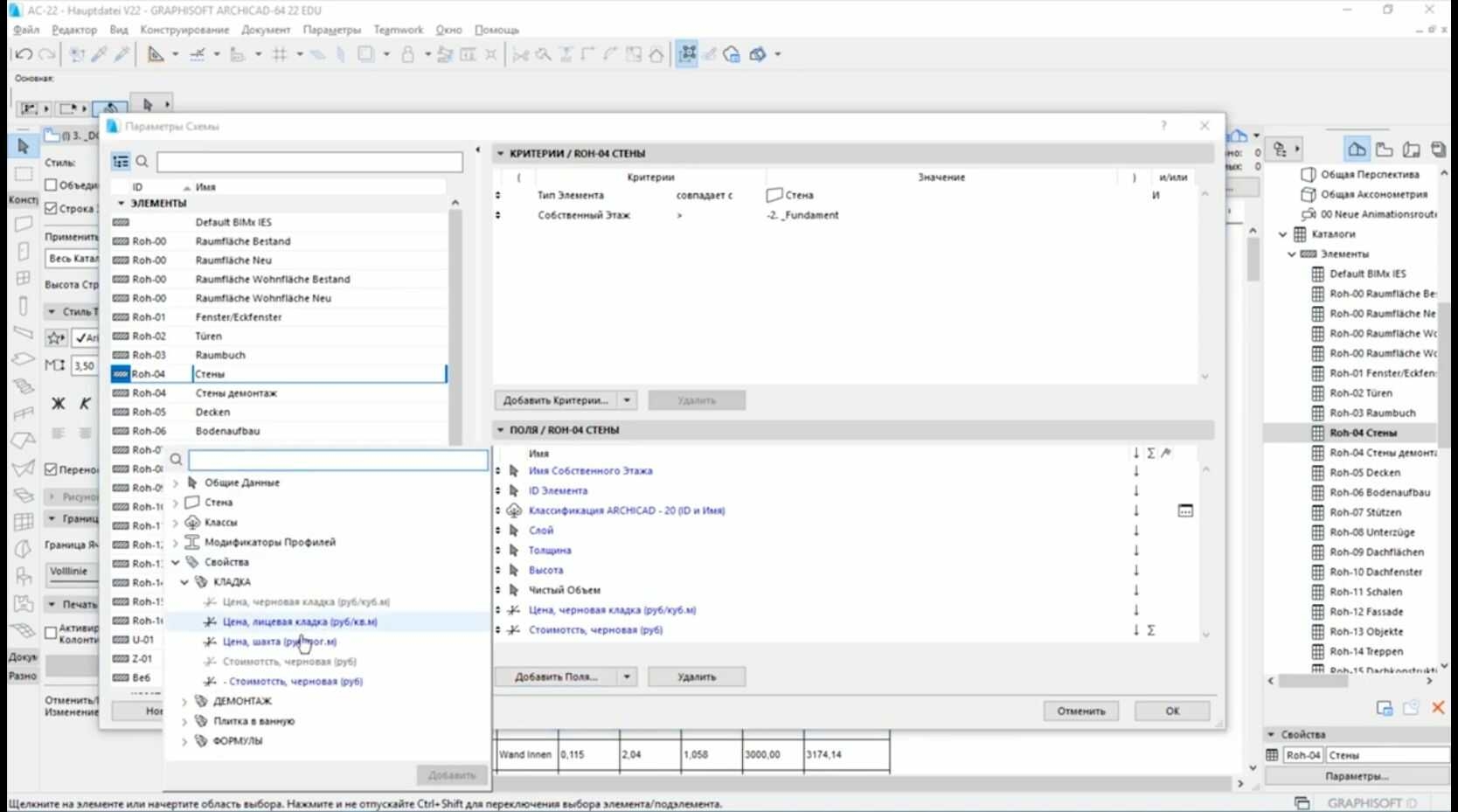Click the Undo arrow in the main toolbar
Viewport: 1458px width, 812px height.
pos(24,54)
